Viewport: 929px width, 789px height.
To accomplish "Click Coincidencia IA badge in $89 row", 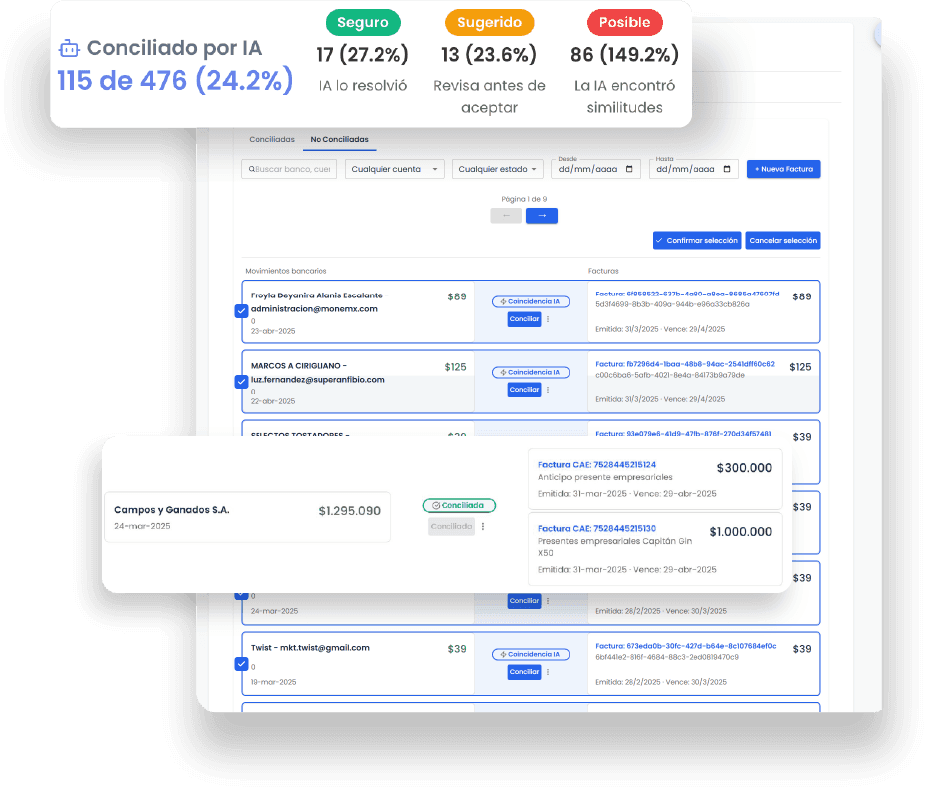I will click(531, 302).
